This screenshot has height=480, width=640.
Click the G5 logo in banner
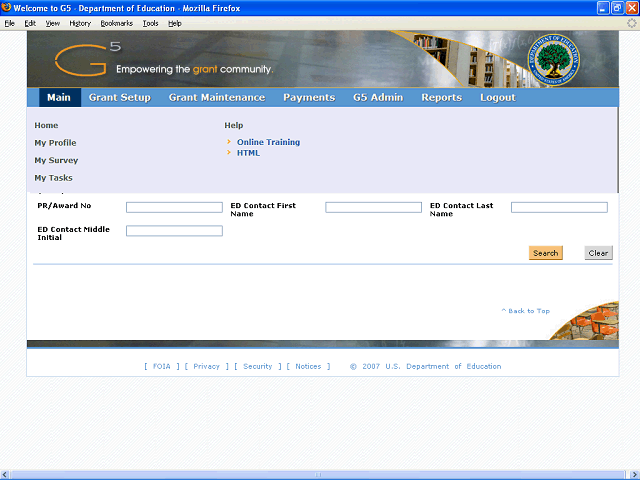pyautogui.click(x=88, y=59)
